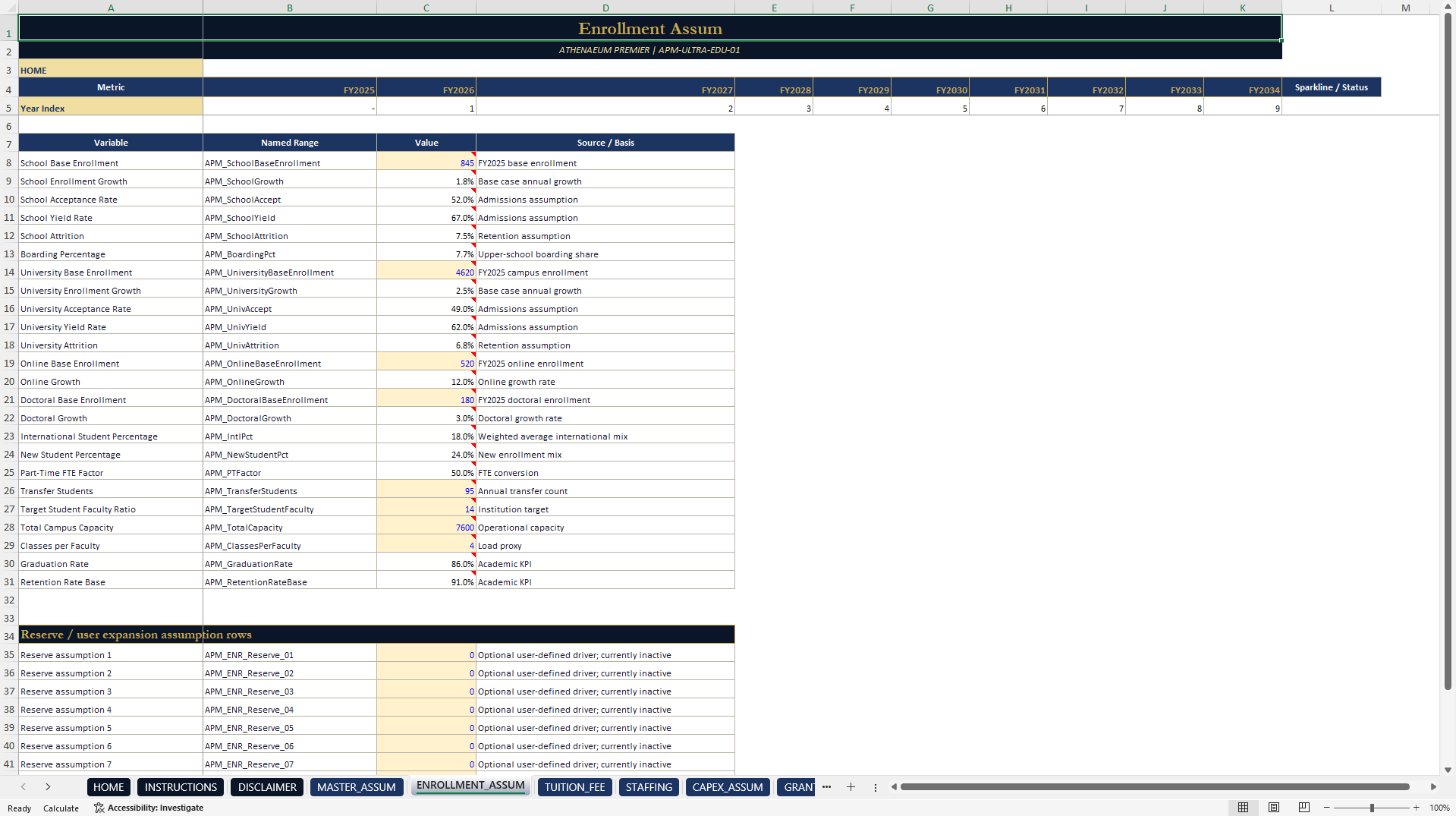The width and height of the screenshot is (1456, 816).
Task: Open the STAFFING sheet tab
Action: pyautogui.click(x=649, y=787)
